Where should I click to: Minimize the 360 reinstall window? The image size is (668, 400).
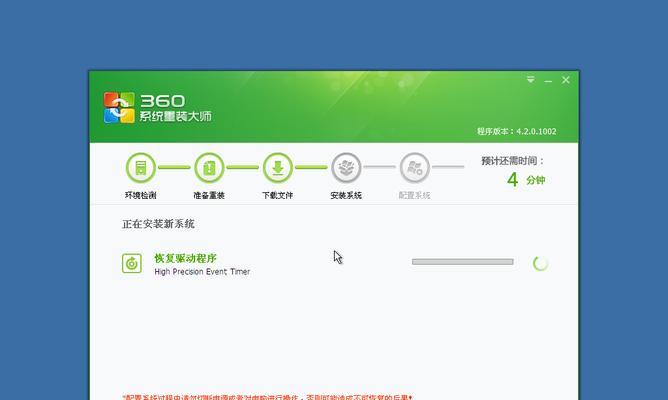pos(548,81)
